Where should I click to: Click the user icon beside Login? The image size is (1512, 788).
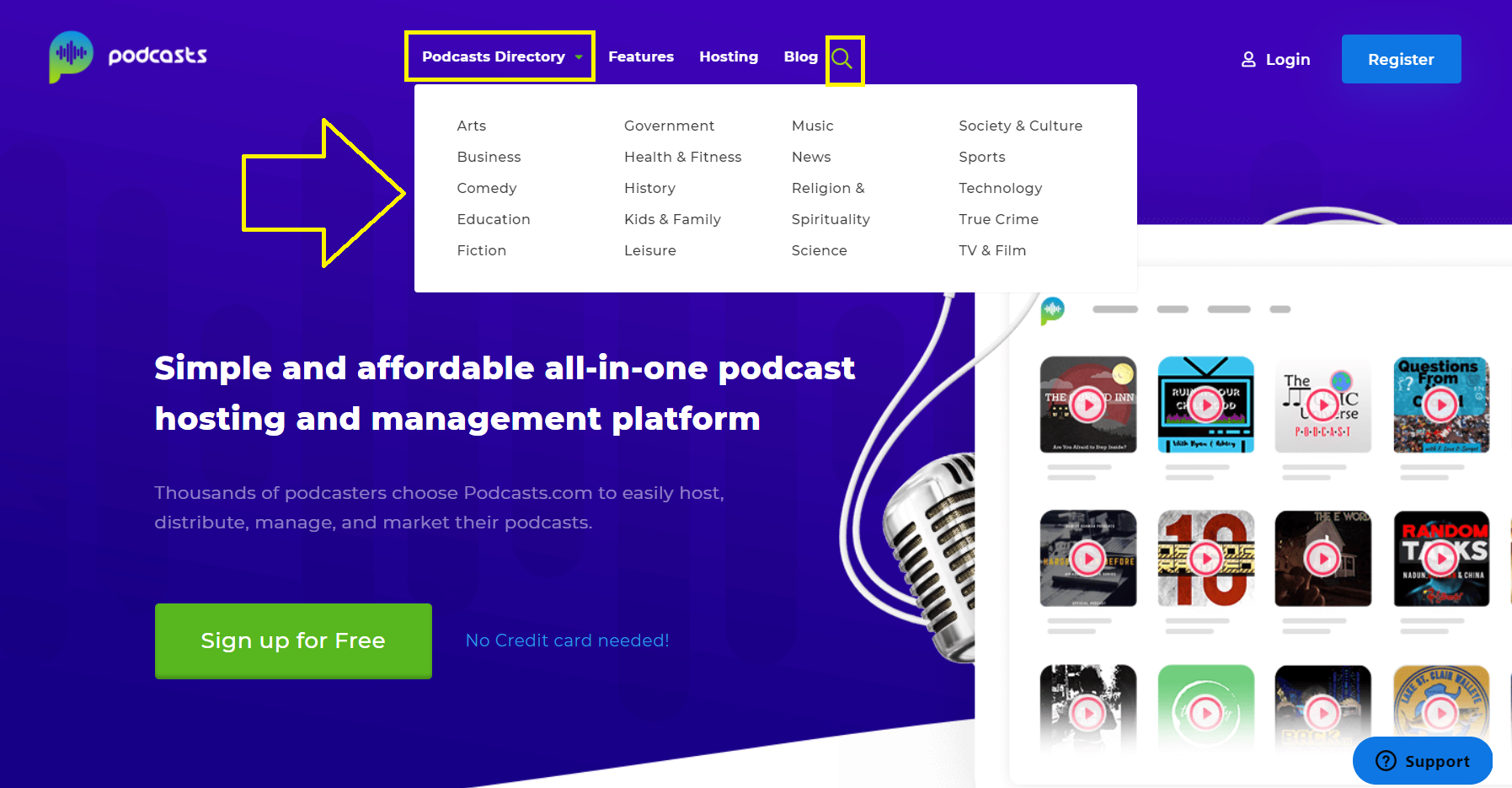pyautogui.click(x=1248, y=59)
